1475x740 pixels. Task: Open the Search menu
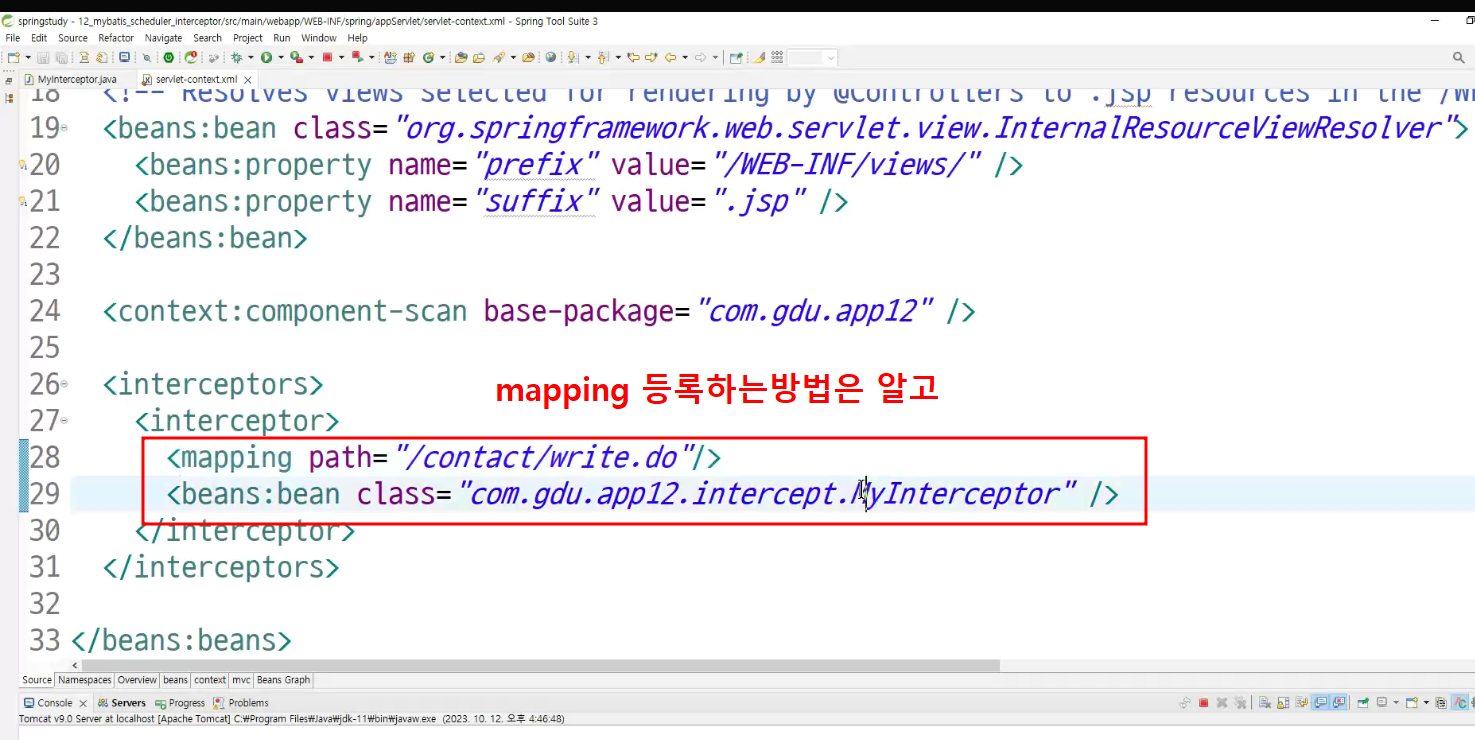point(207,38)
